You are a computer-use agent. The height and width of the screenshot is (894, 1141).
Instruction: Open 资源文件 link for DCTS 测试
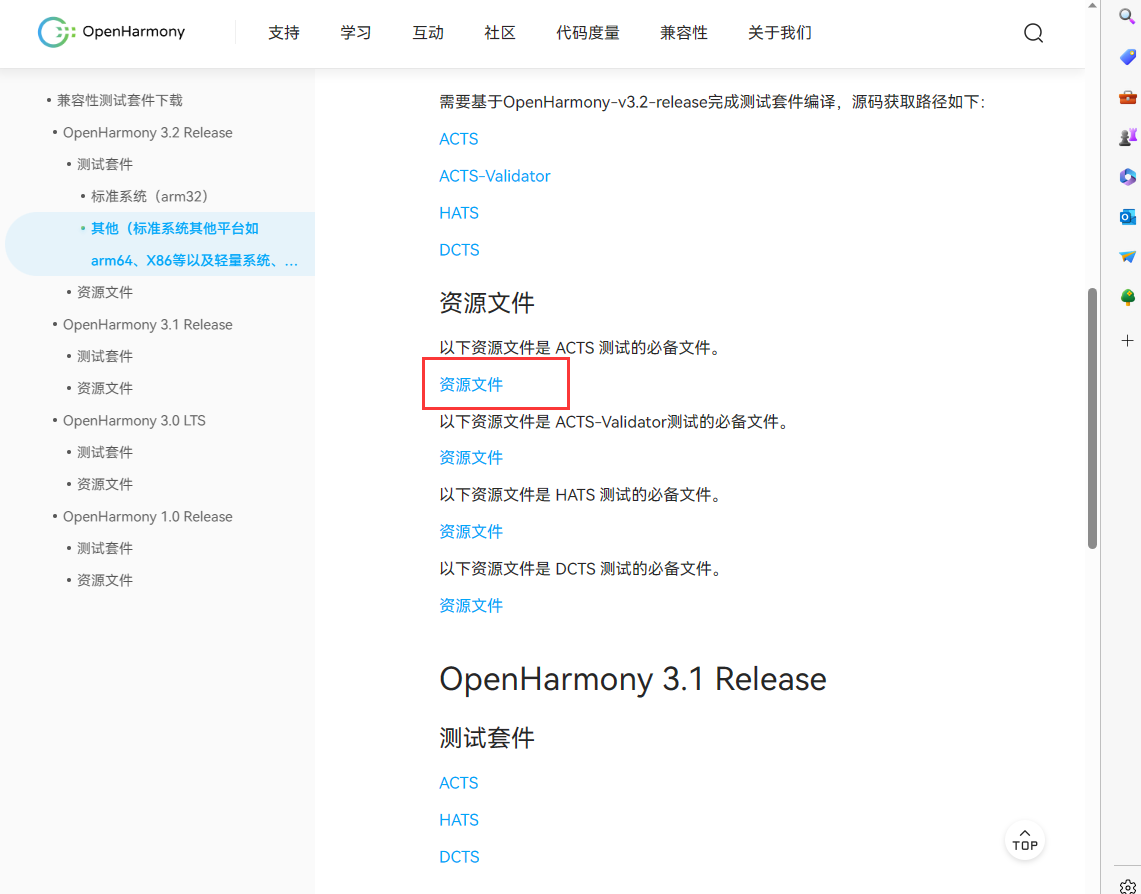[x=471, y=606]
